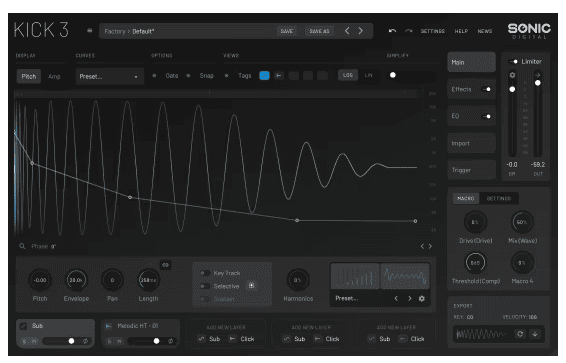Switch display to Amp
The image size is (566, 363).
coord(54,76)
